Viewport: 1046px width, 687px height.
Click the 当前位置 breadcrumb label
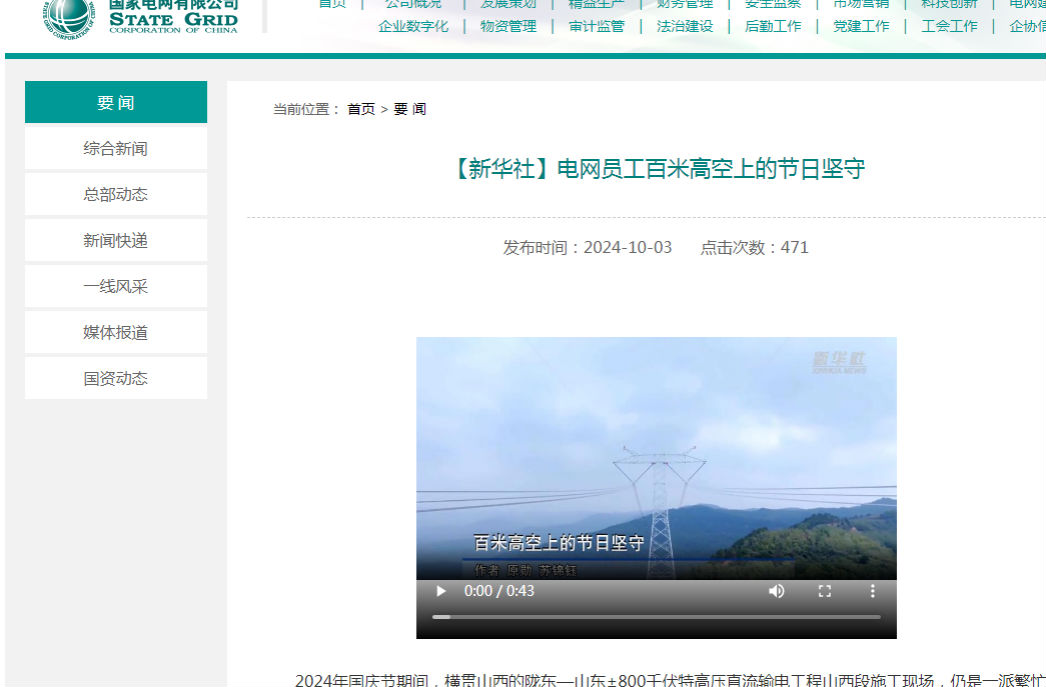click(307, 109)
